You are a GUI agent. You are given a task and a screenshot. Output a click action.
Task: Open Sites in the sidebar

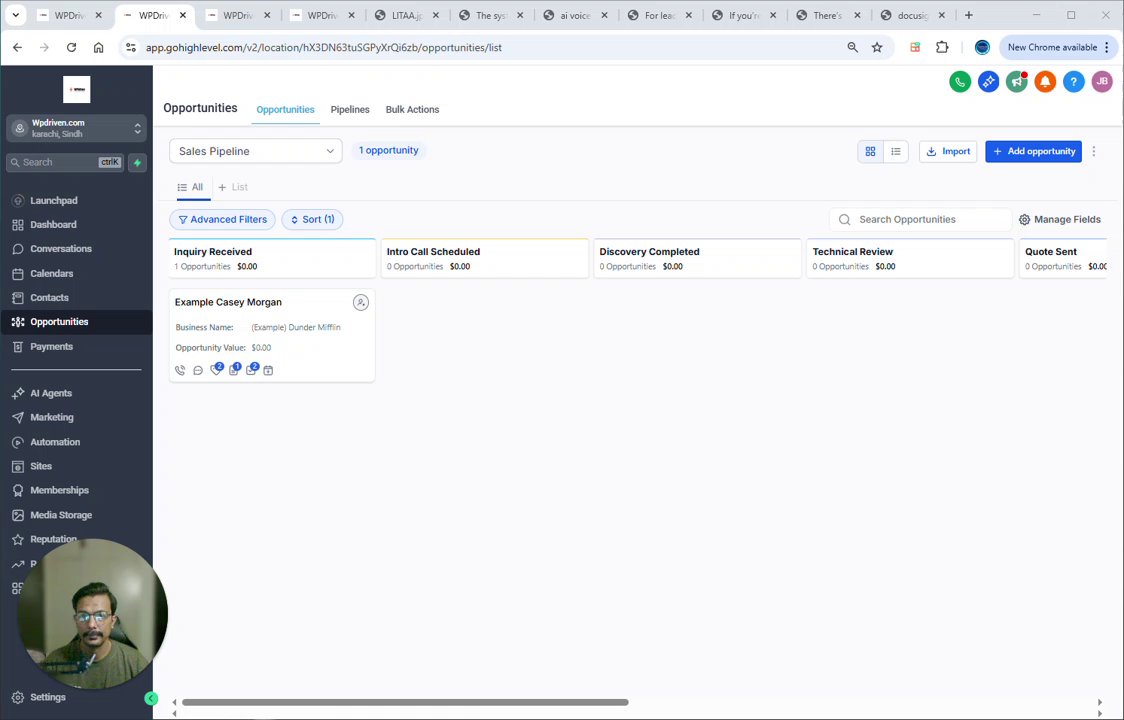[76, 466]
